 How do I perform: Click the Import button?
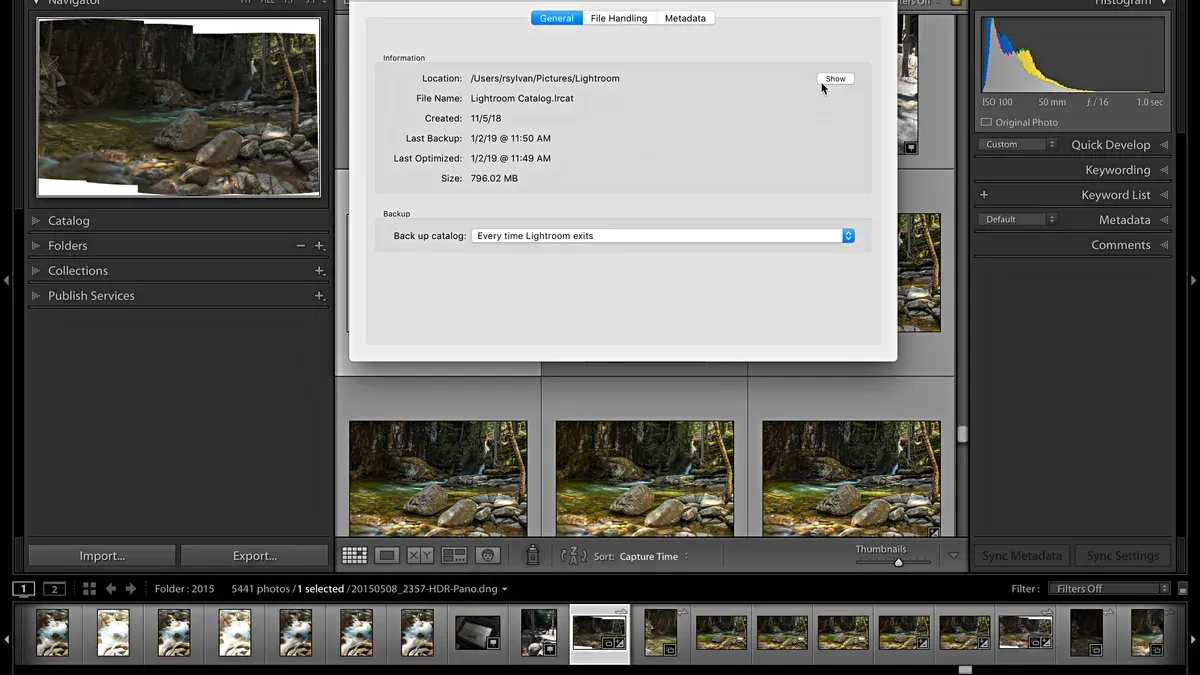(102, 556)
